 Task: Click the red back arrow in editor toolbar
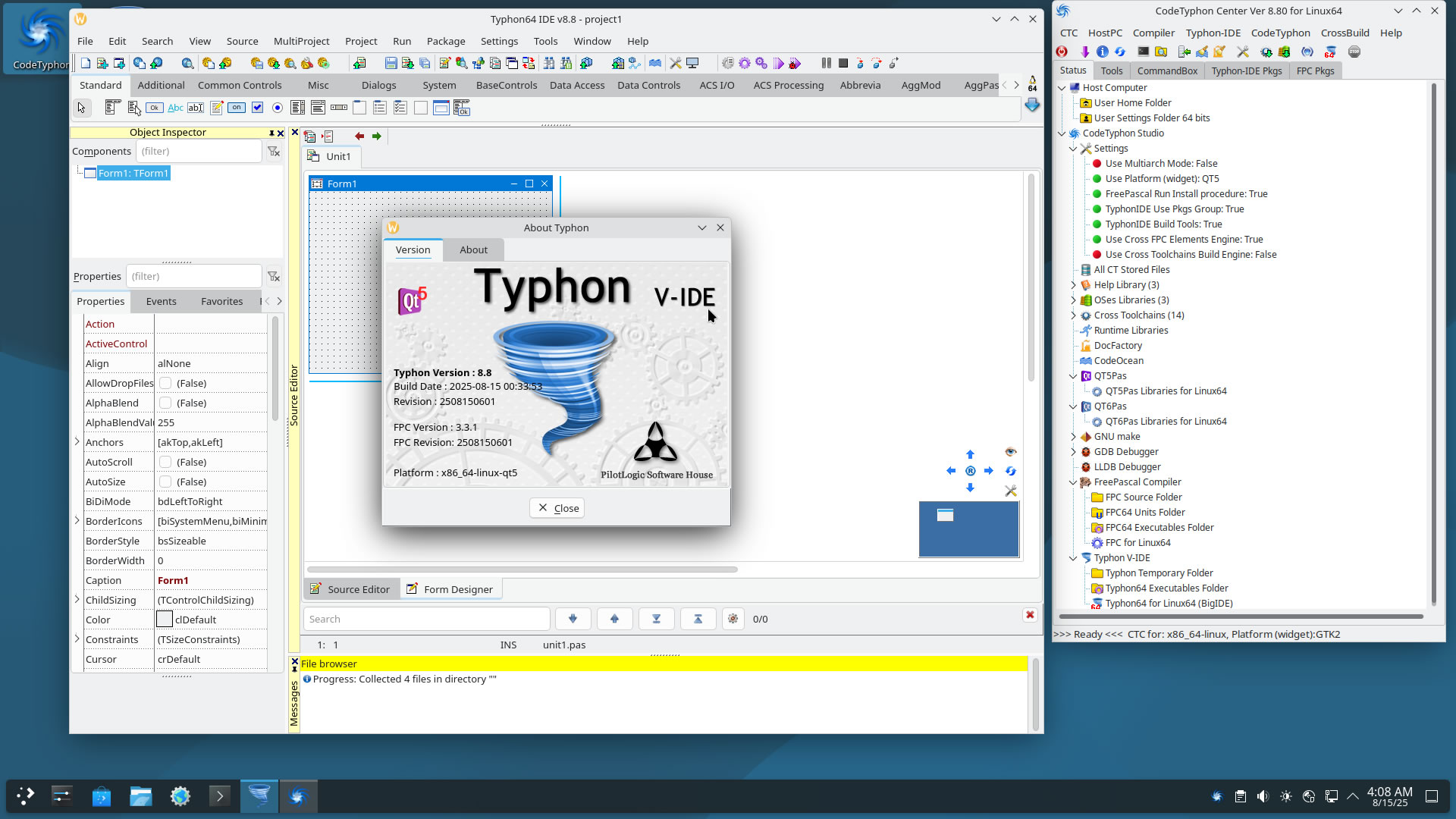359,136
